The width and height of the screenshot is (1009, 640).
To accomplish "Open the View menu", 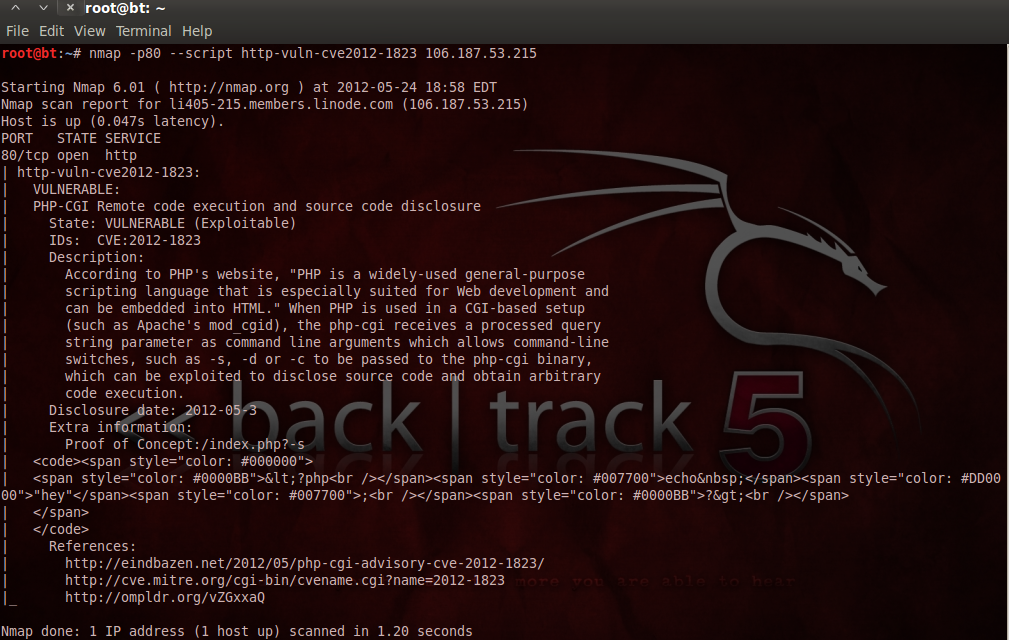I will pyautogui.click(x=89, y=31).
